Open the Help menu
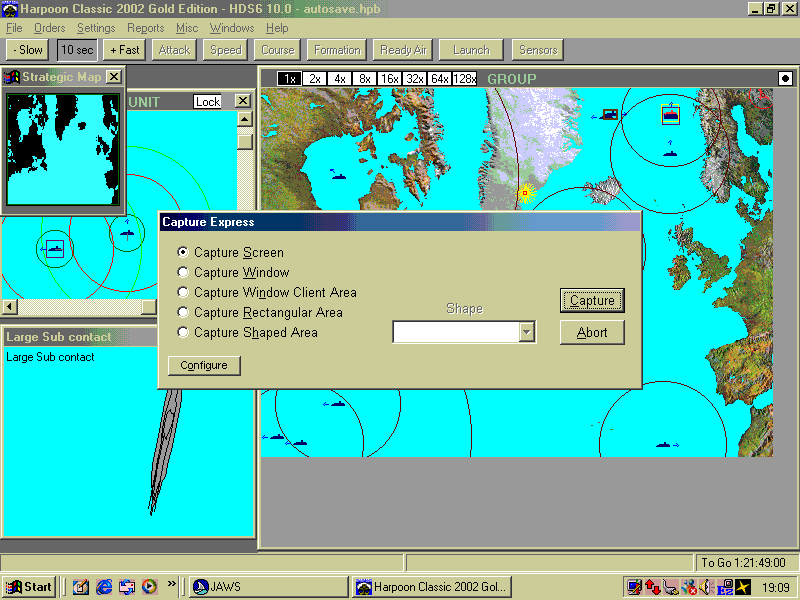 click(x=277, y=28)
